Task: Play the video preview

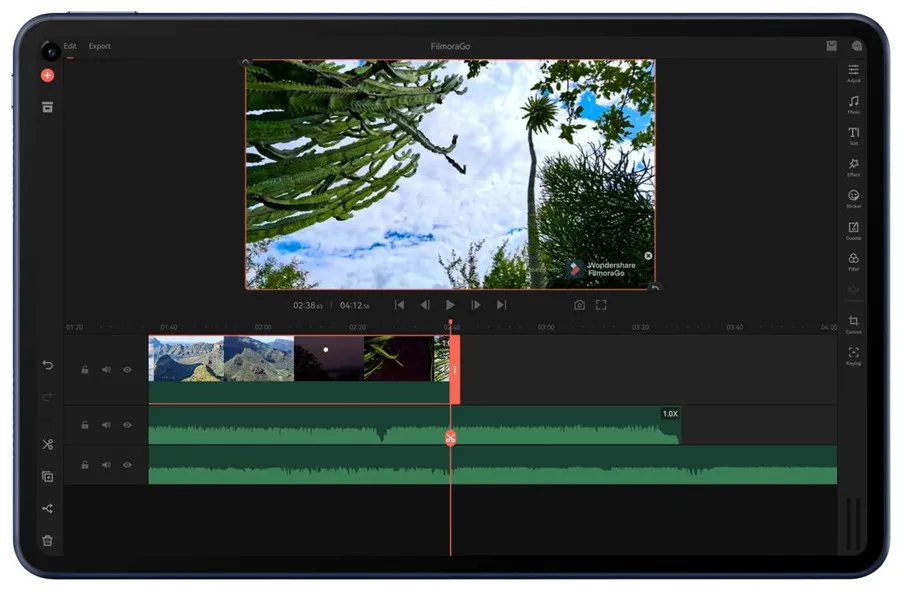Action: pos(451,305)
